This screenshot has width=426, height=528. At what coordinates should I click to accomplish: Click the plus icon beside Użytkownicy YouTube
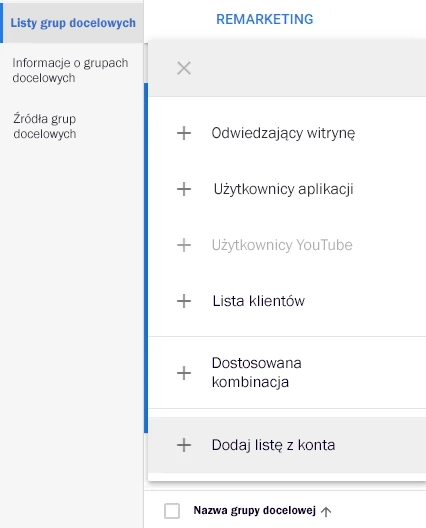point(184,245)
